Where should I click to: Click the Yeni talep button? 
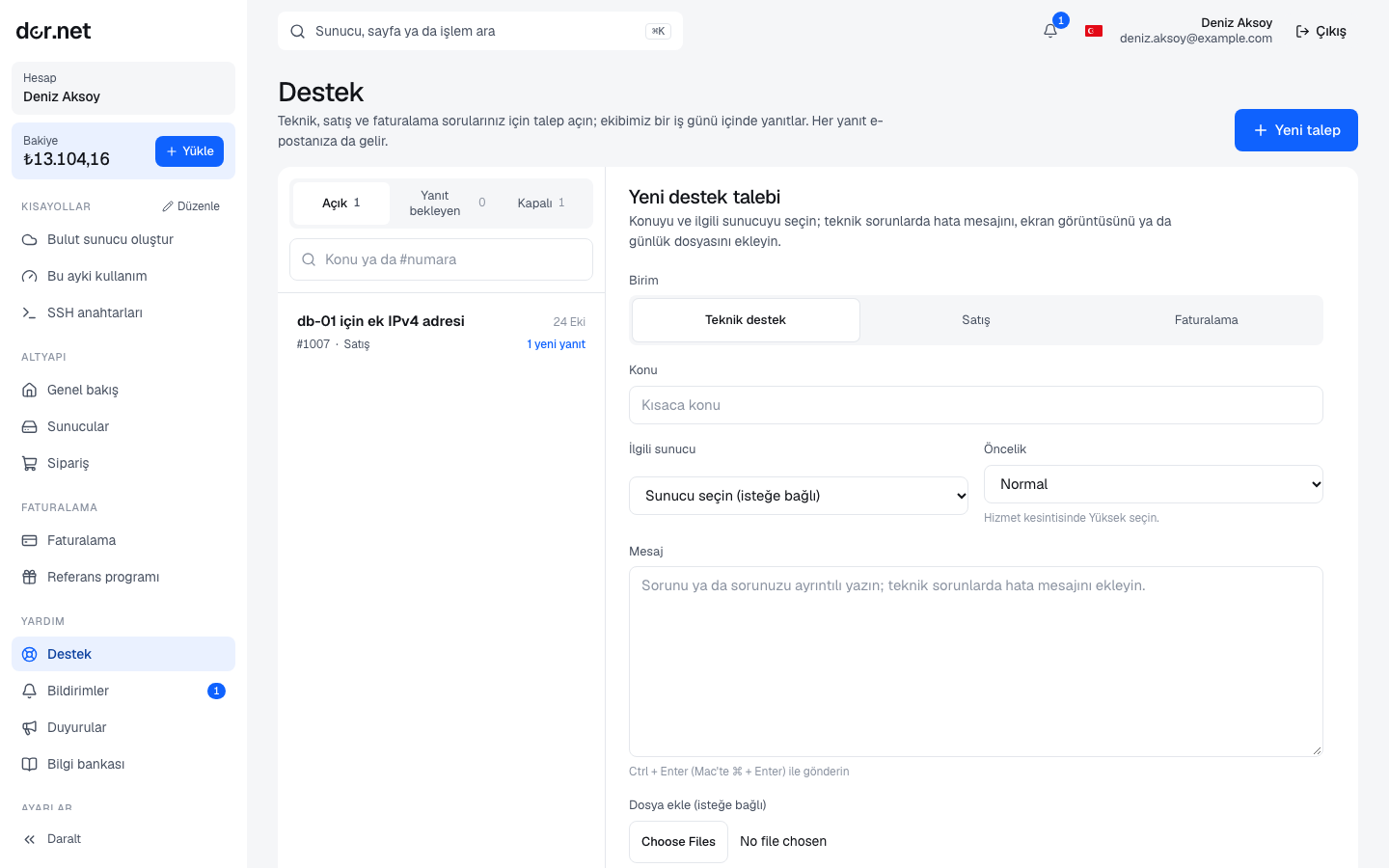pos(1296,130)
